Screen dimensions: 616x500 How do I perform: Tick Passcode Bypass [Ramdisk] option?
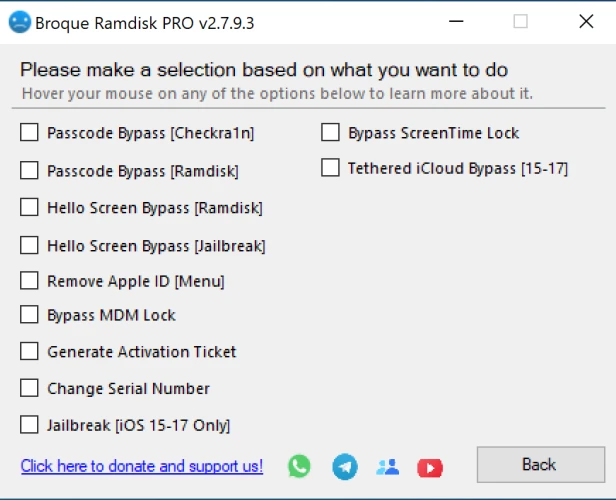point(29,170)
